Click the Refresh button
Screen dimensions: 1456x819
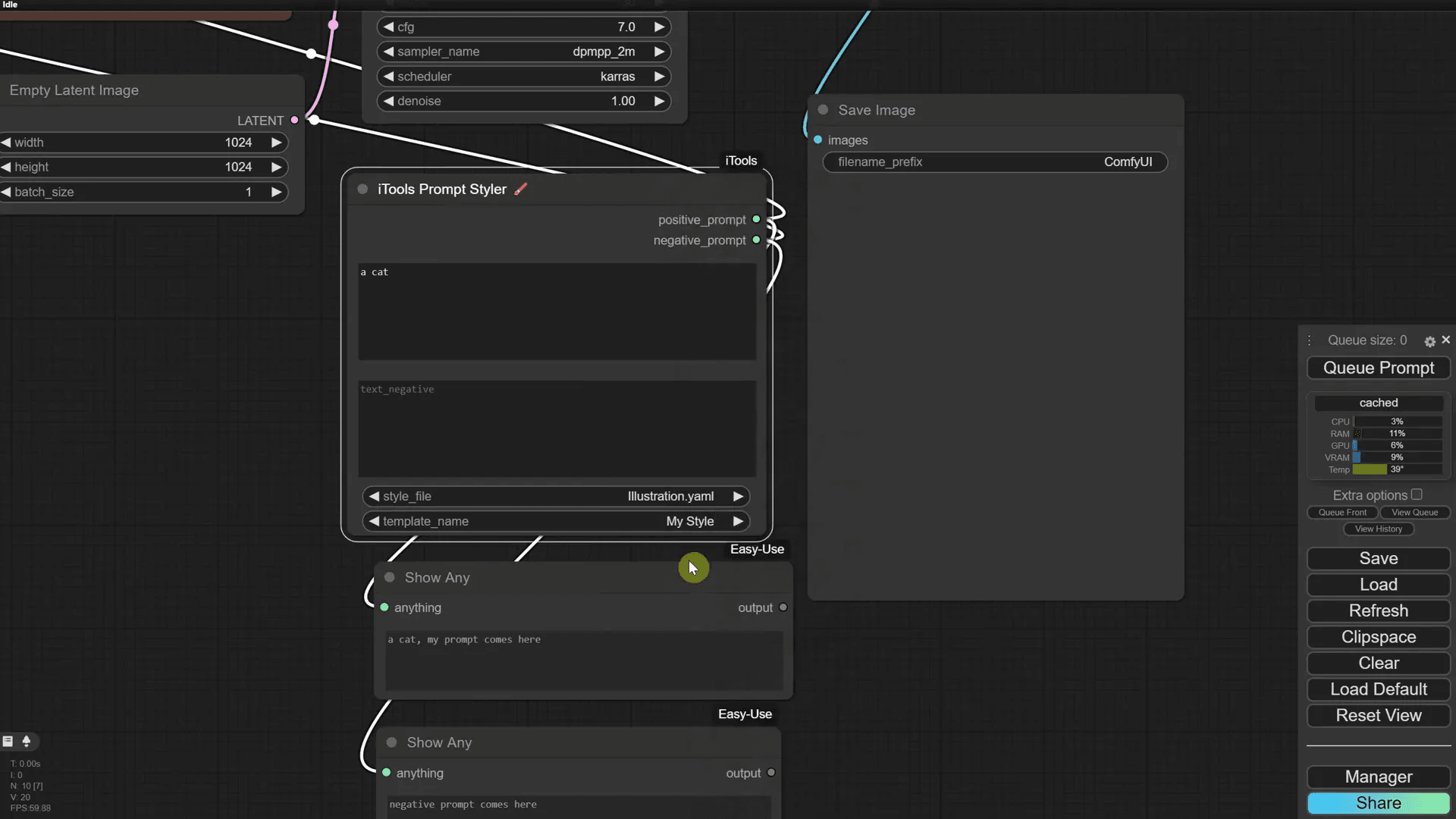pos(1379,611)
